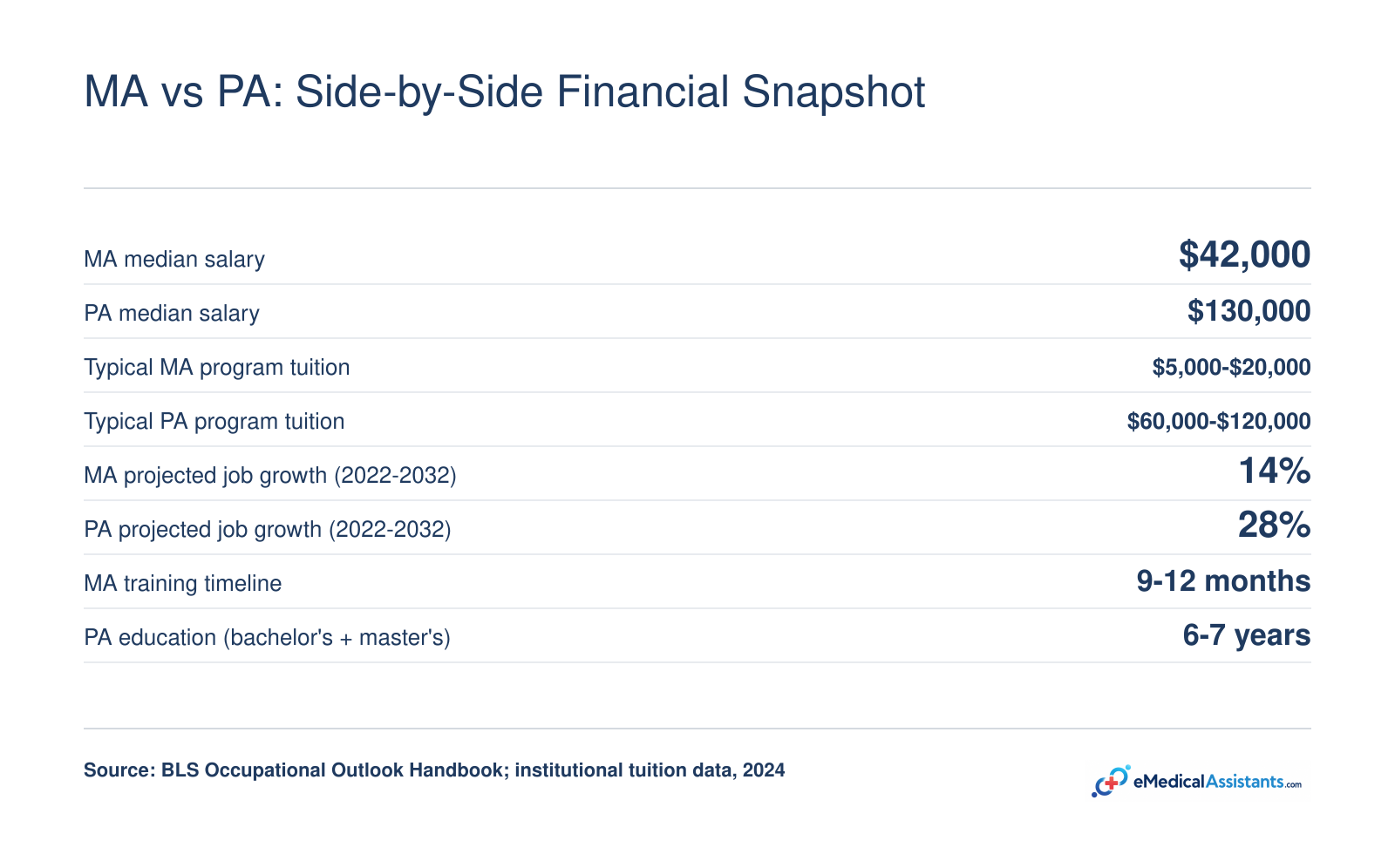Select MA projected job growth label
This screenshot has height=868, width=1395.
(x=270, y=475)
